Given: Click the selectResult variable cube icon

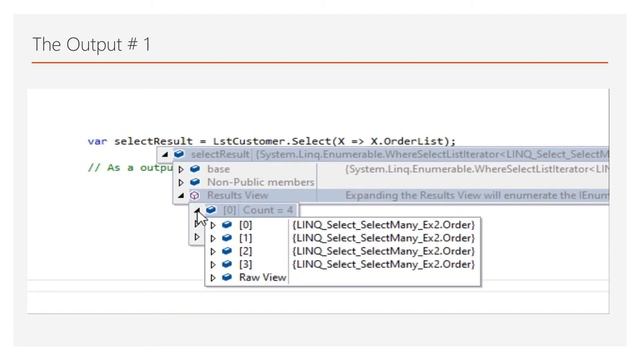Looking at the screenshot, I should [179, 154].
